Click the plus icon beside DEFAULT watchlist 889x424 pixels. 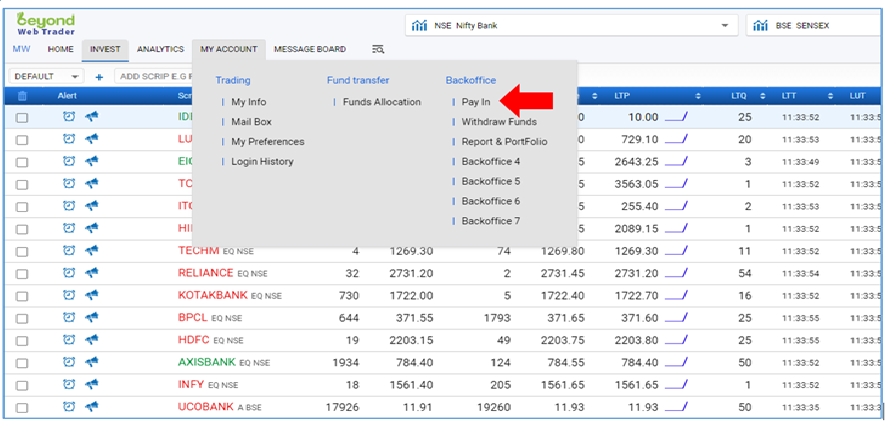coord(99,76)
